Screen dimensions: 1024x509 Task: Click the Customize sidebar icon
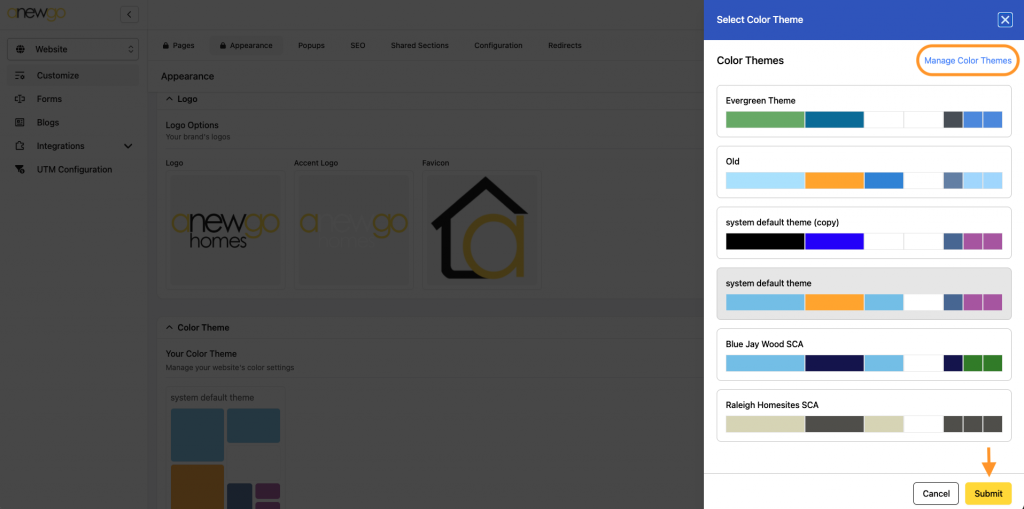[20, 76]
